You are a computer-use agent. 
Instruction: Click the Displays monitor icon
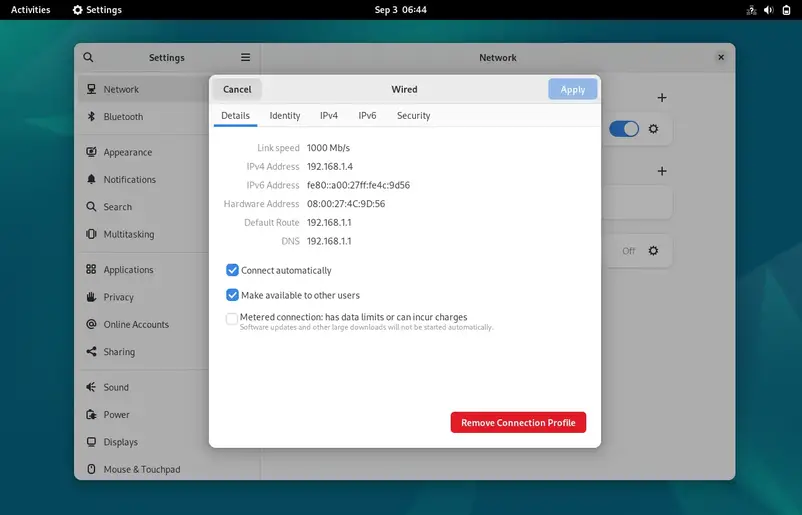tap(91, 442)
